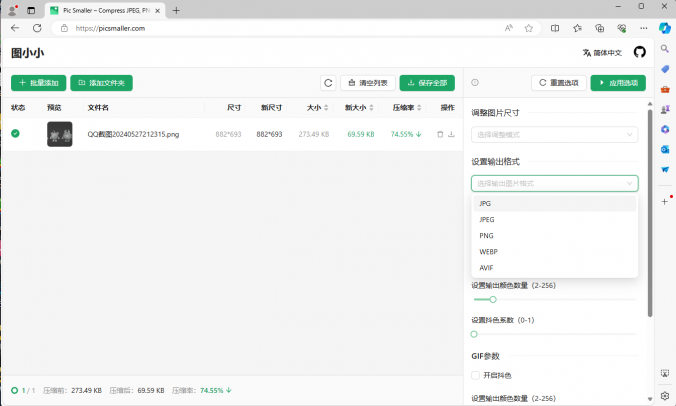Click the browser back button
Image resolution: width=676 pixels, height=406 pixels.
(15, 28)
